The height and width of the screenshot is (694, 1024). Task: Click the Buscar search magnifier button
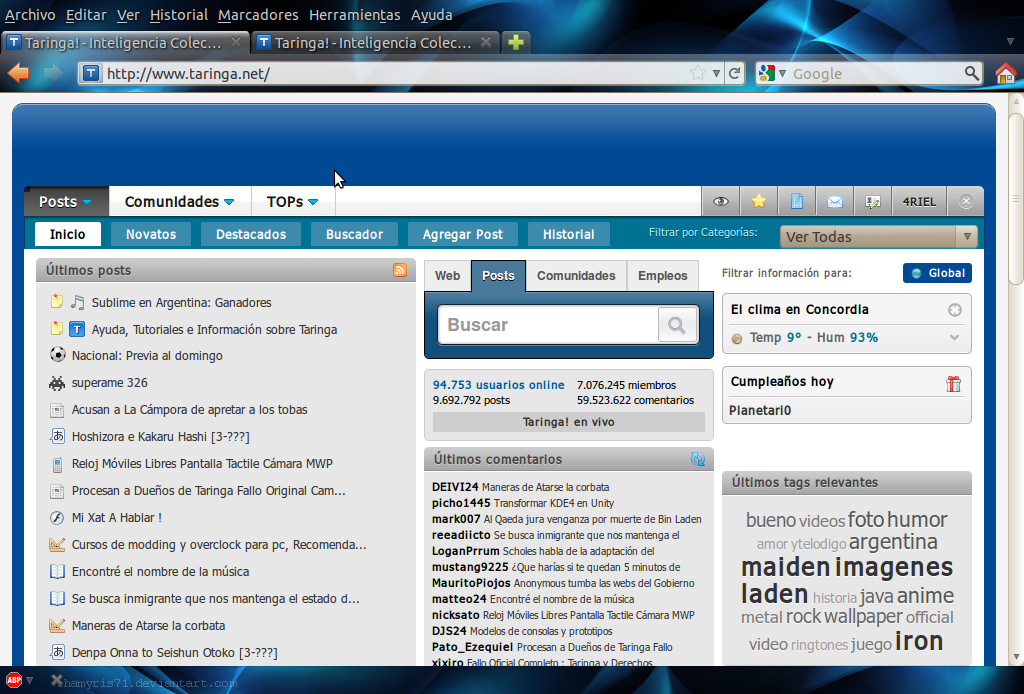pos(677,324)
